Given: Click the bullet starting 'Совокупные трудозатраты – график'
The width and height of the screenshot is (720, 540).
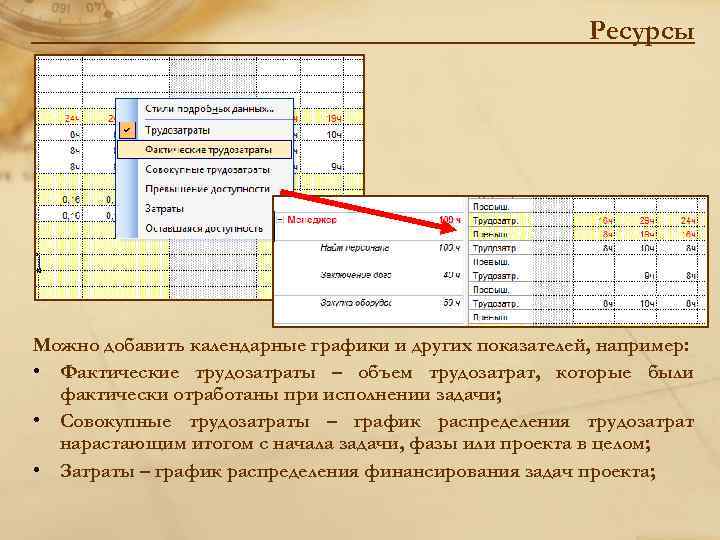Looking at the screenshot, I should (x=377, y=433).
